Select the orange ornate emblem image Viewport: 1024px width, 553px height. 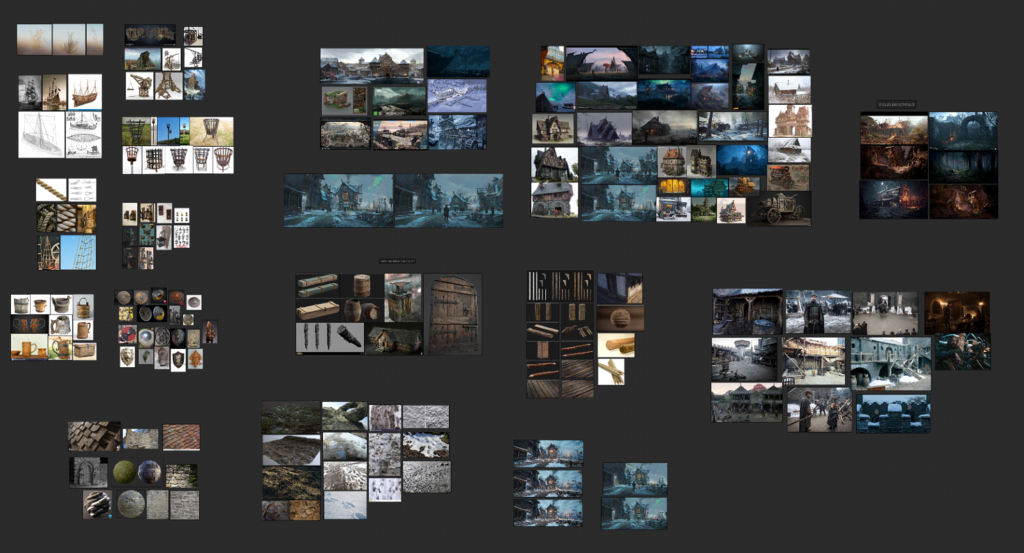tap(195, 359)
